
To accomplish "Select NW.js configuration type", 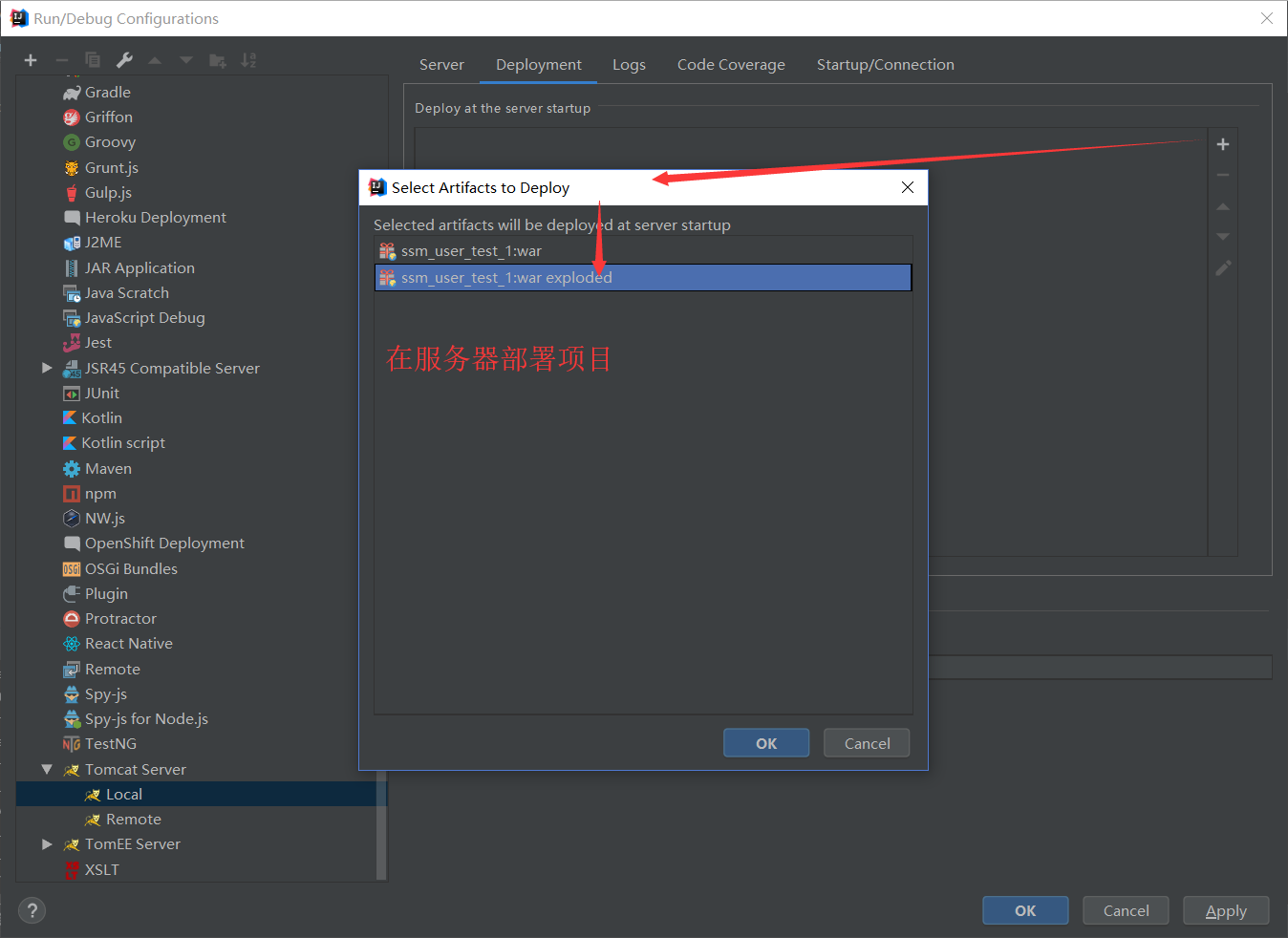I will click(x=94, y=518).
